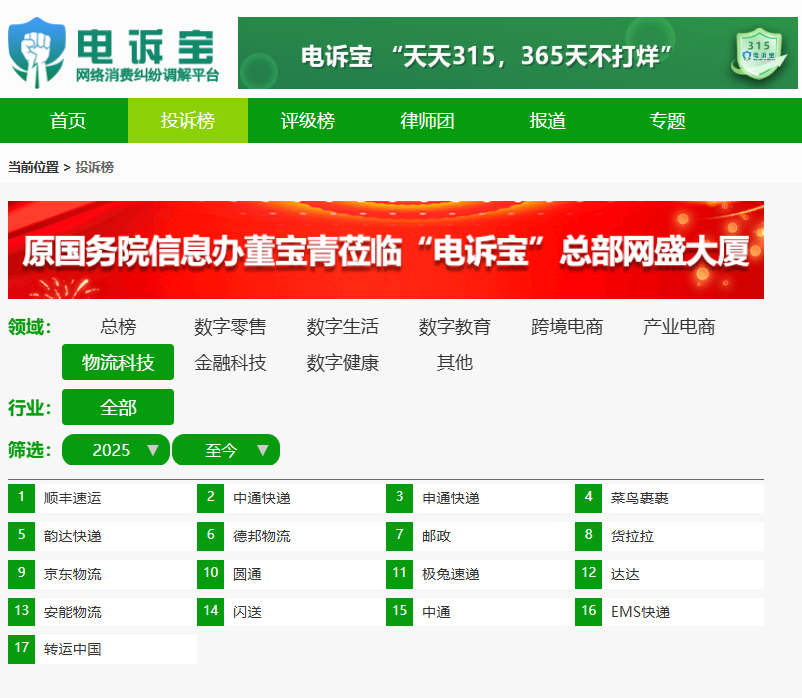The height and width of the screenshot is (698, 802).
Task: Open the 圆通 entry
Action: click(247, 574)
